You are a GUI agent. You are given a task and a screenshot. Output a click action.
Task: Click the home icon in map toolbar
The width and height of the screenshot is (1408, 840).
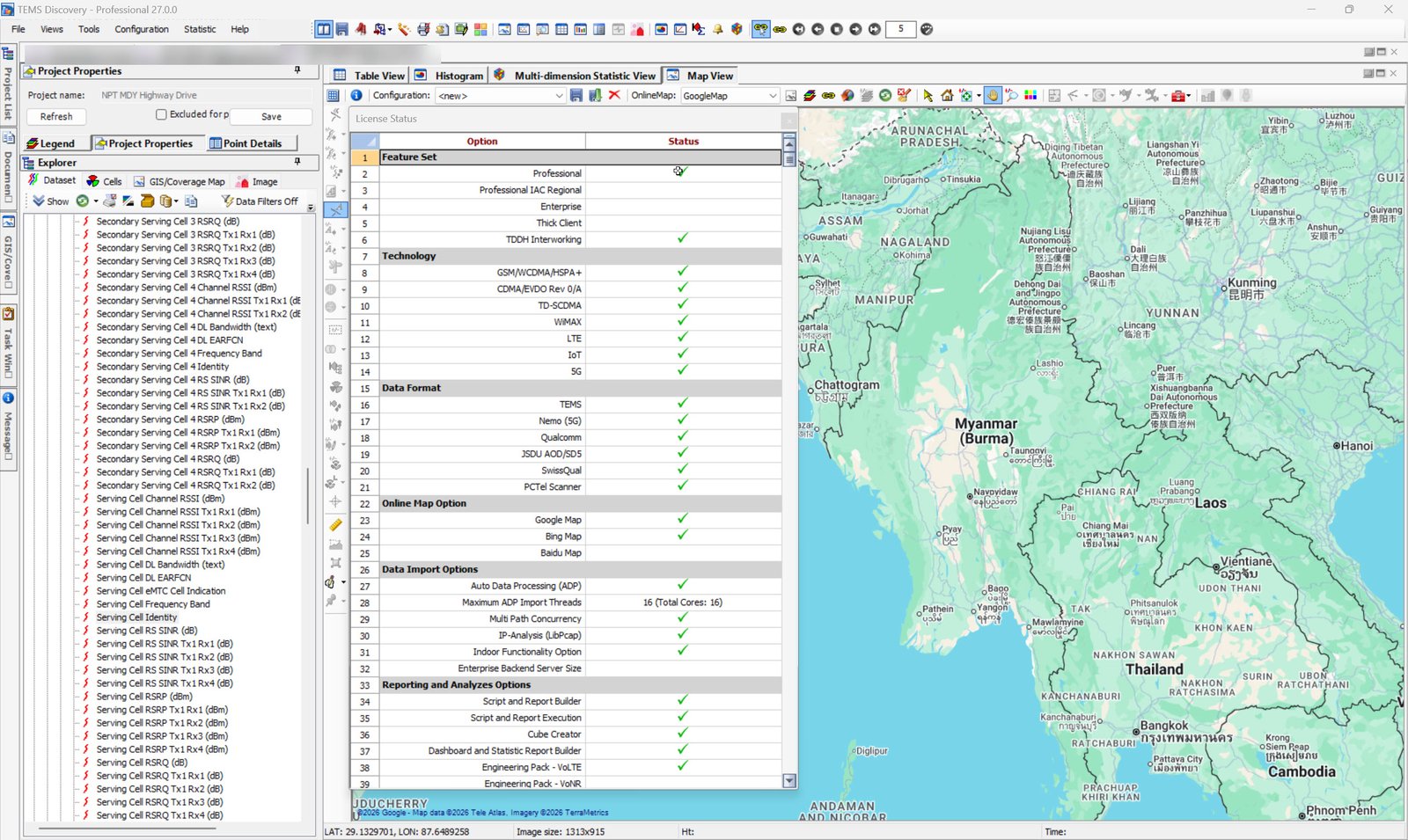click(947, 95)
